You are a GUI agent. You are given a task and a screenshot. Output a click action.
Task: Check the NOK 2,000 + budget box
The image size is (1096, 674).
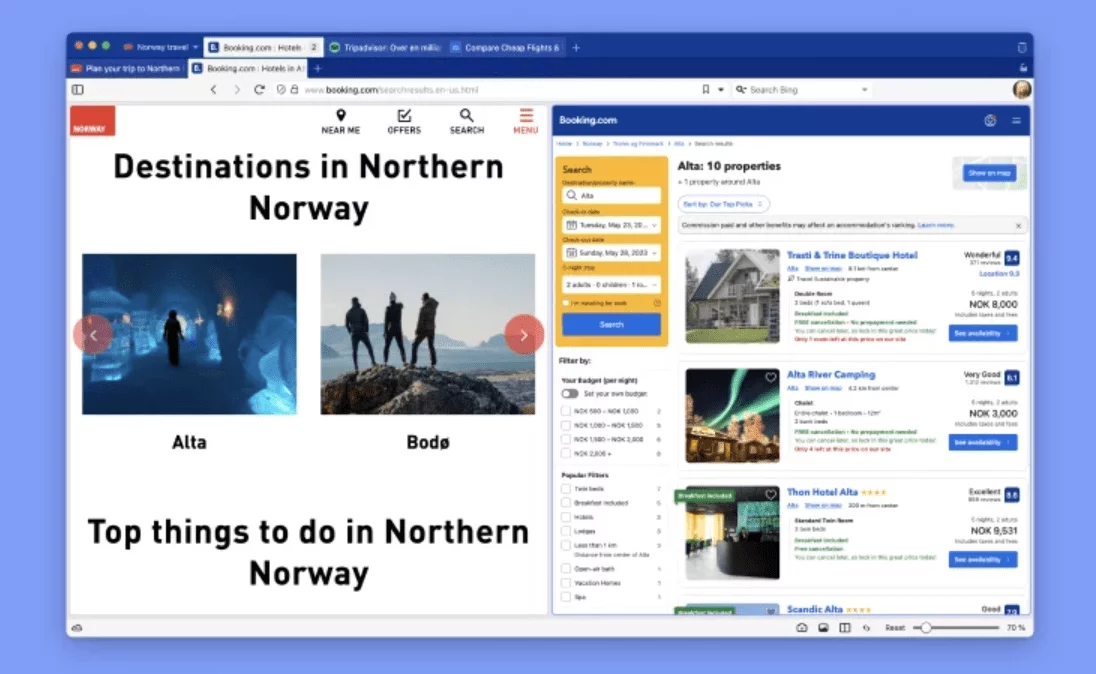point(565,453)
